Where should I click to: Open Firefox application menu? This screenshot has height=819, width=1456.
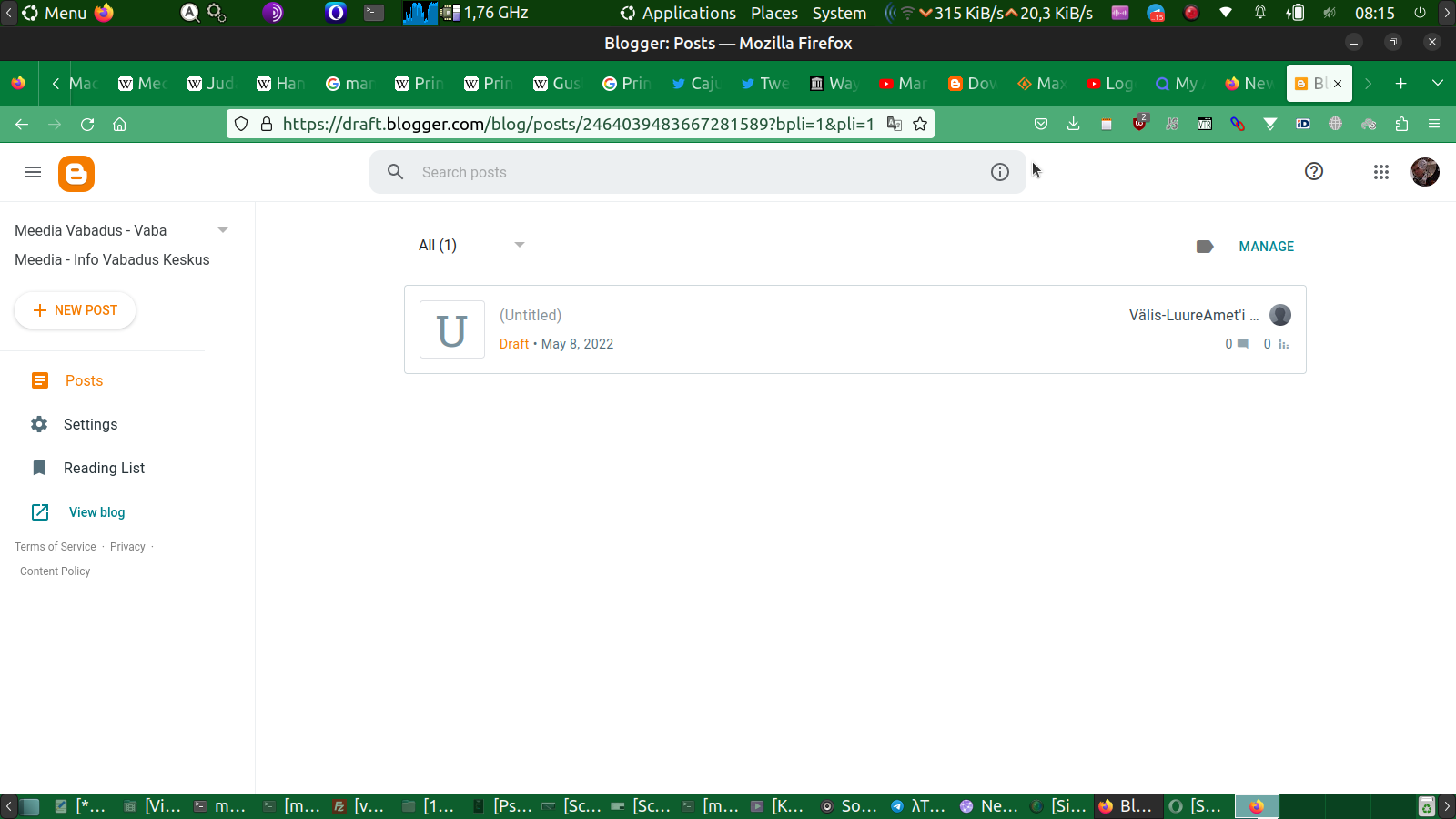click(x=1434, y=124)
